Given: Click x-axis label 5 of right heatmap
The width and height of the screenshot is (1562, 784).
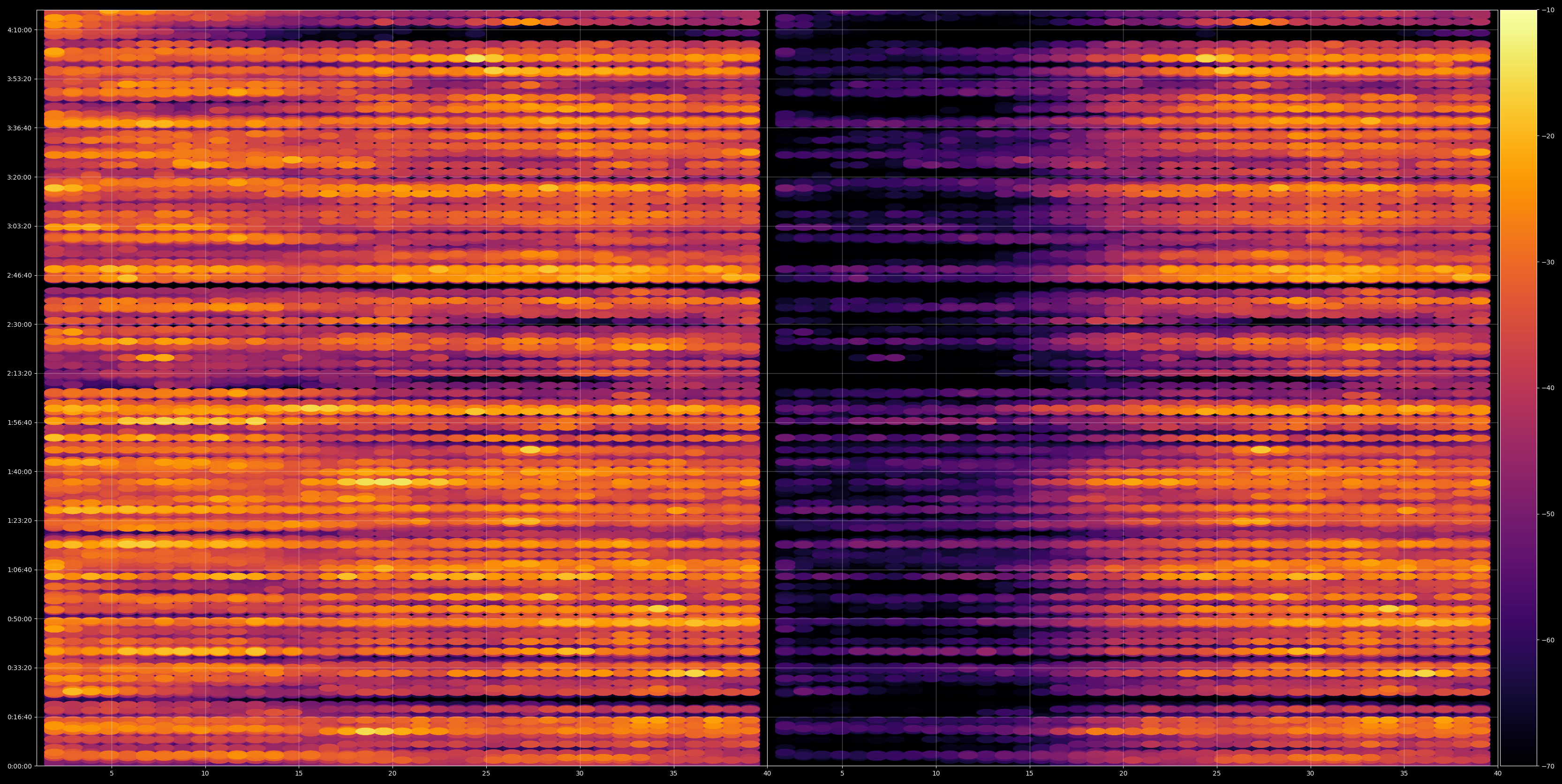Looking at the screenshot, I should pos(842,774).
